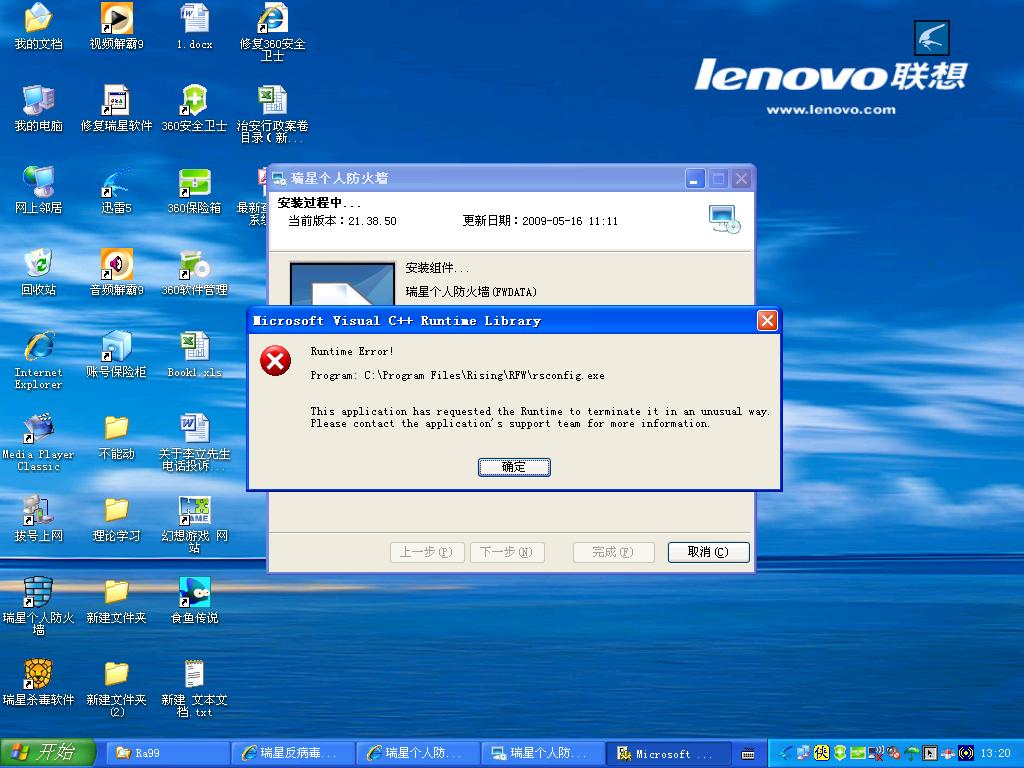Click the installer's computer-and-disc icon

pyautogui.click(x=724, y=219)
